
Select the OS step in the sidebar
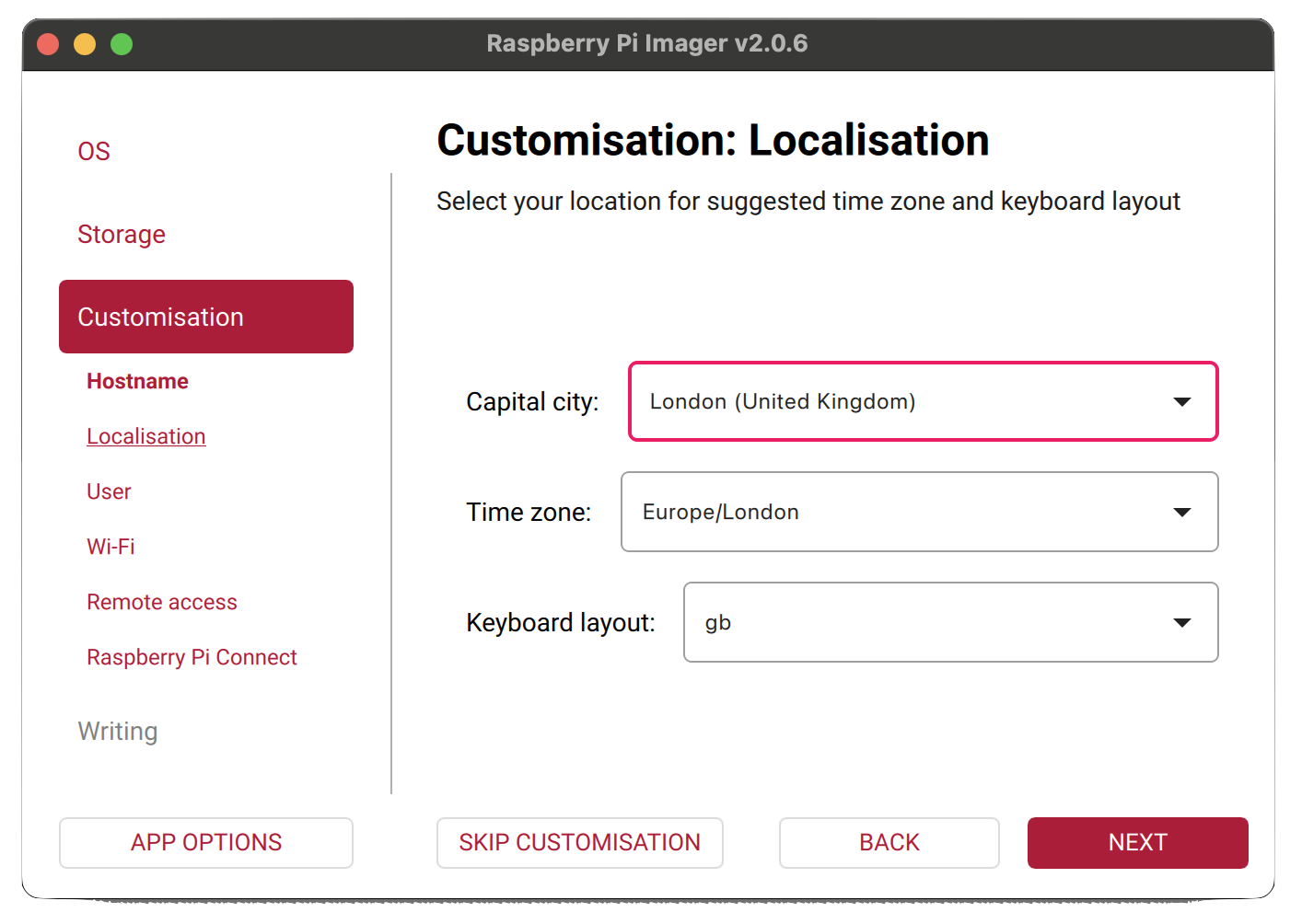click(x=93, y=150)
